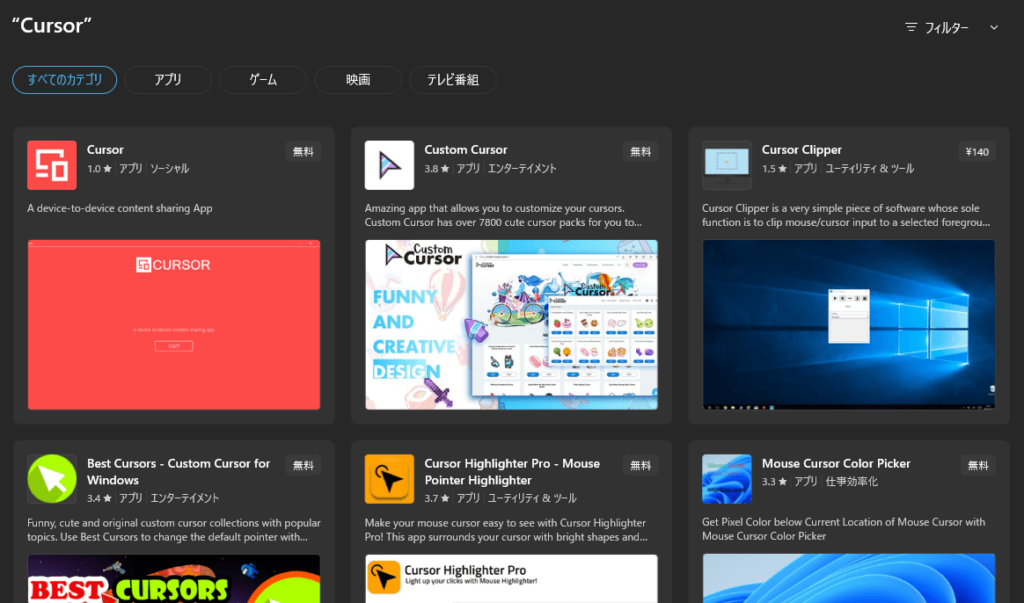
Task: Click the "Amazing app that allows you" description
Action: click(504, 216)
